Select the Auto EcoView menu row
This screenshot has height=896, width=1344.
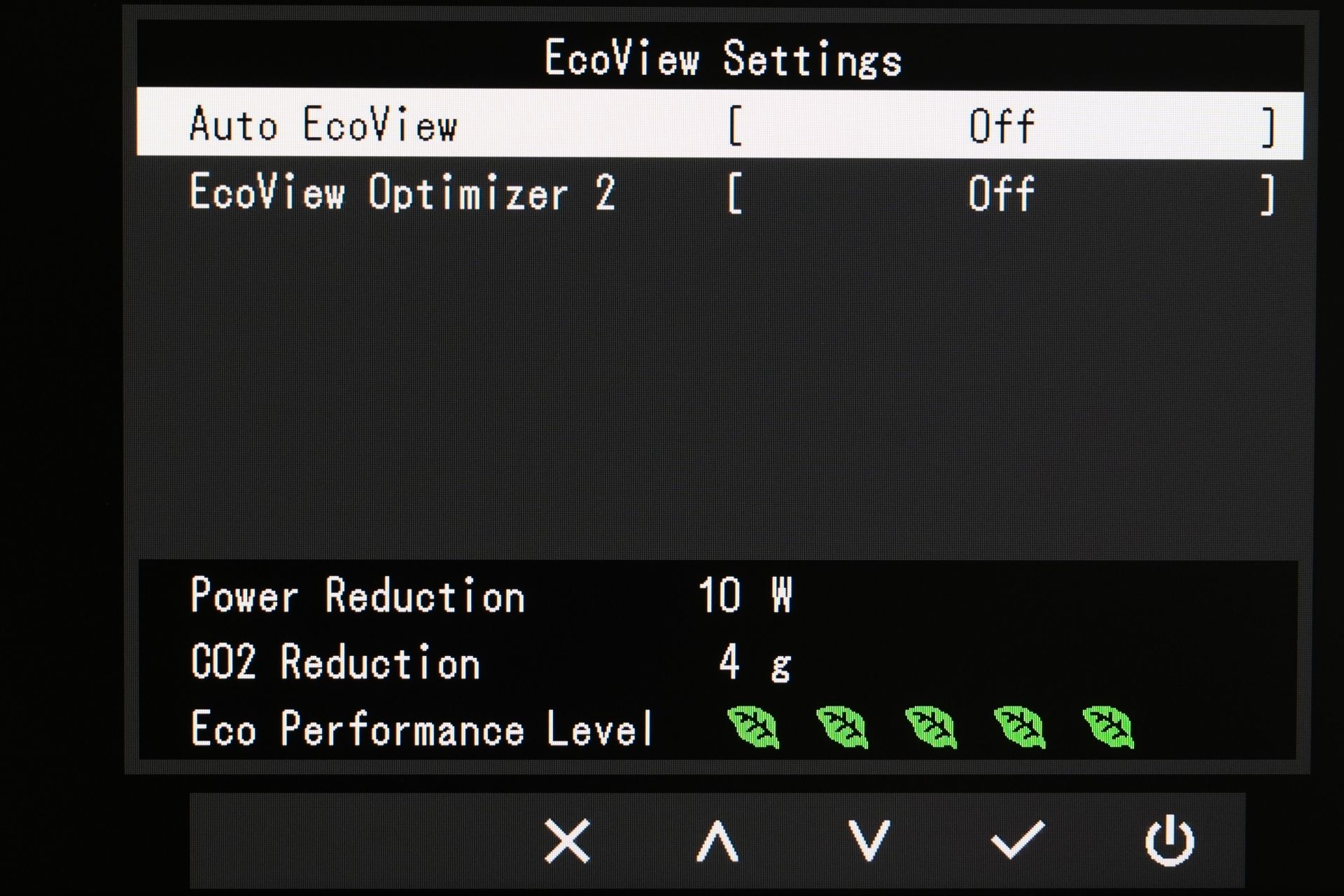720,123
